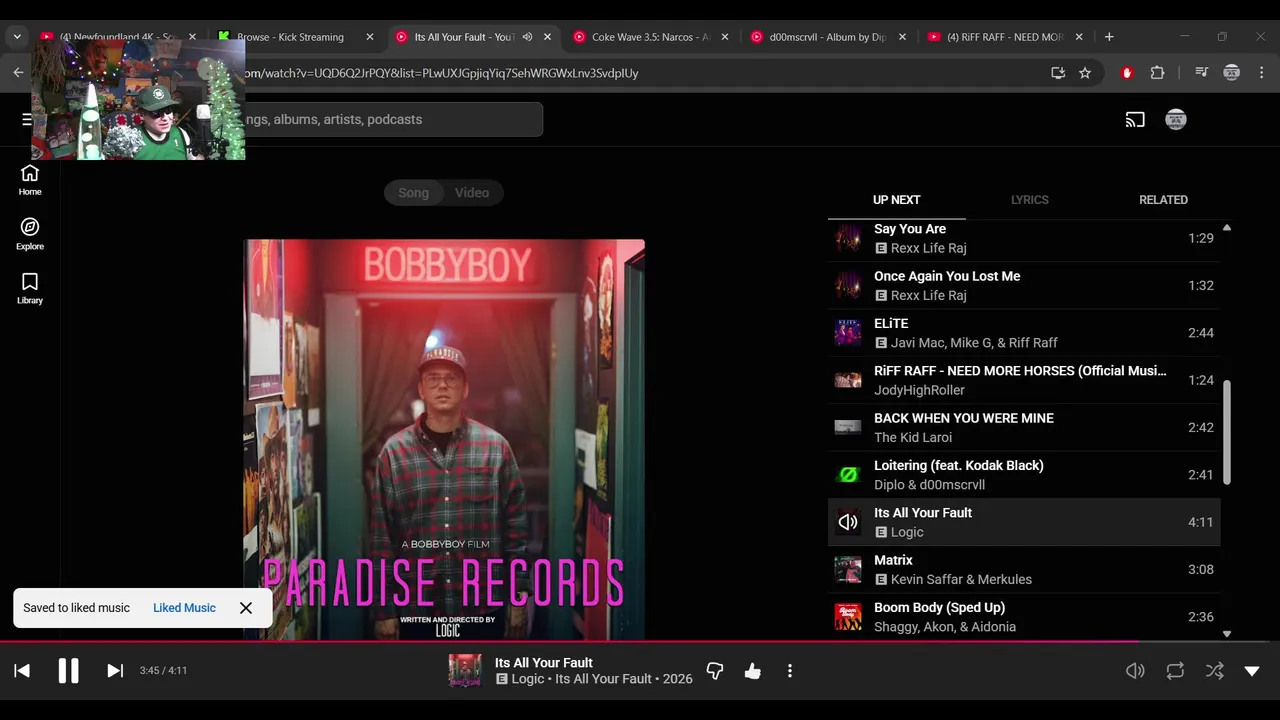Screen dimensions: 1280x720
Task: Skip to the next track
Action: 115,671
